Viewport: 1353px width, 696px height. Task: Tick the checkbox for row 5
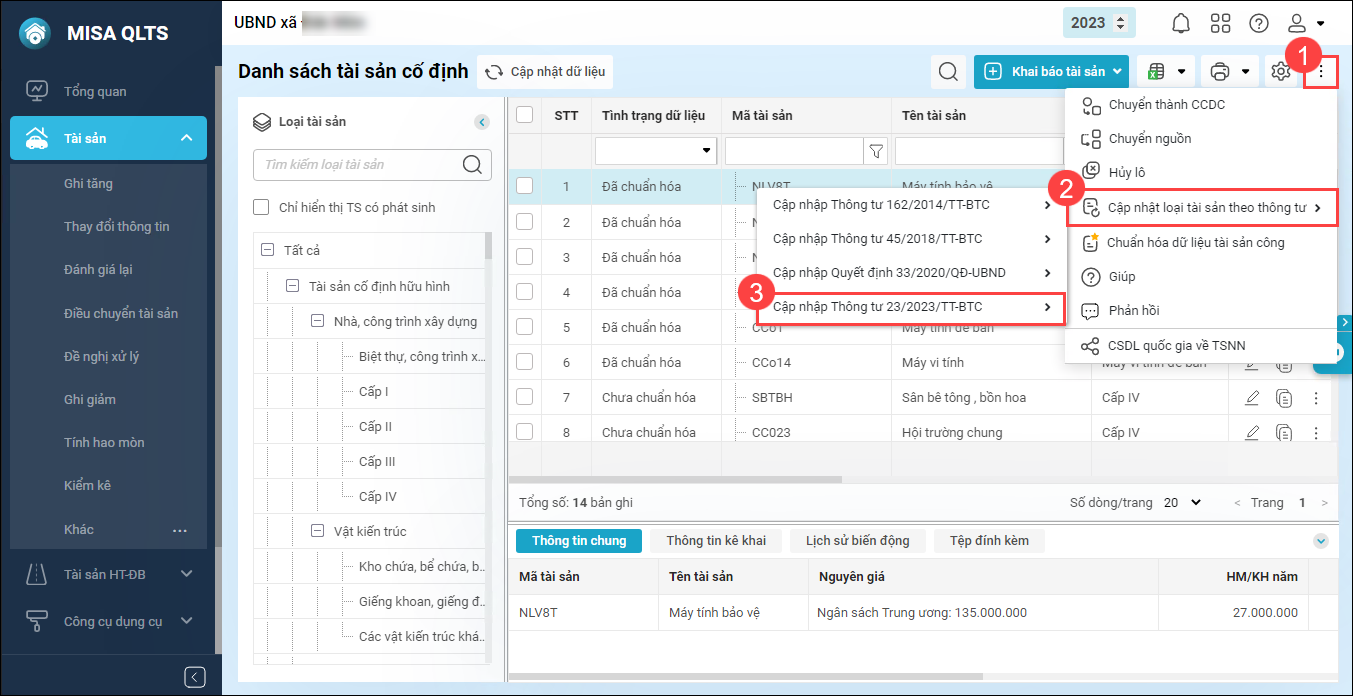click(524, 327)
